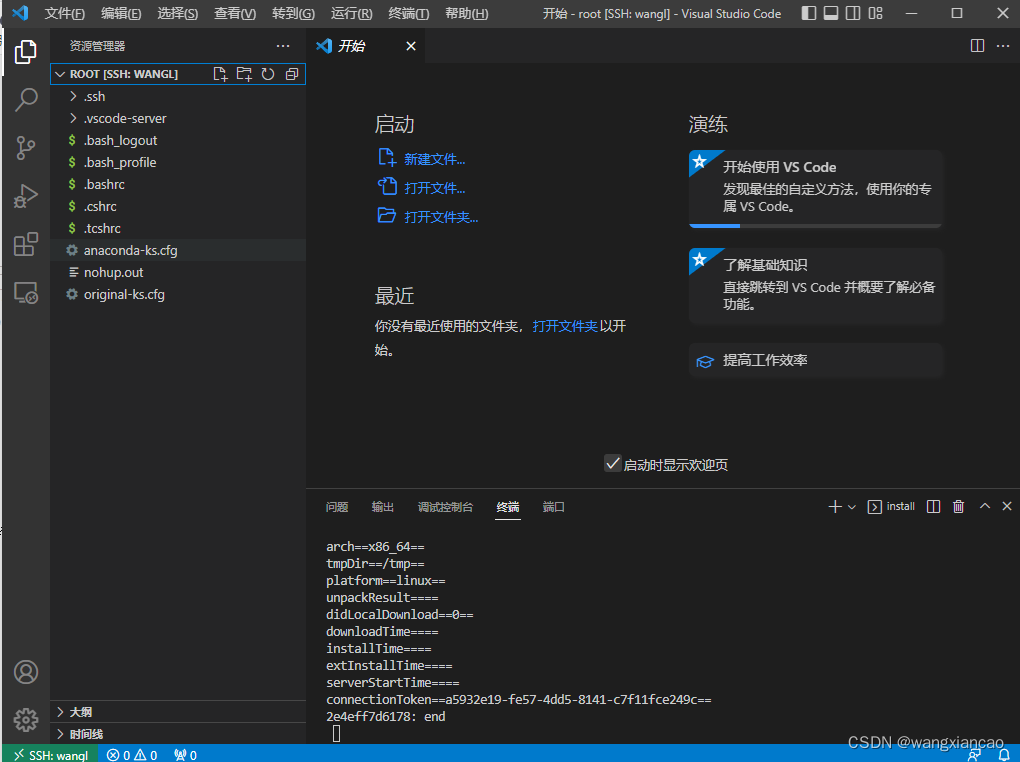Viewport: 1020px width, 762px height.
Task: Collapse the ROOT [SSH: WANGL] section
Action: point(124,74)
